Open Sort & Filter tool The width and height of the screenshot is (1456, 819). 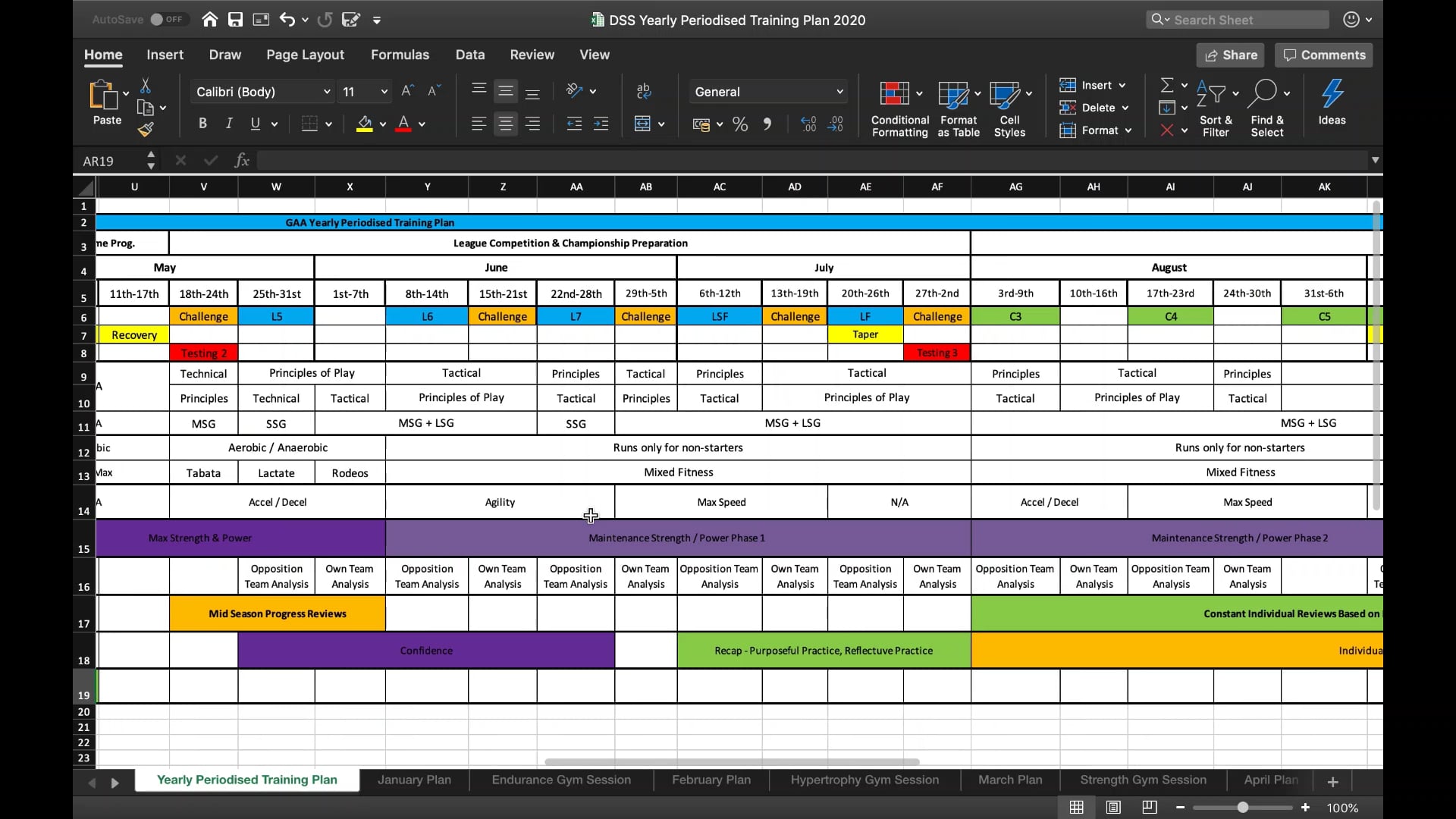pos(1216,106)
